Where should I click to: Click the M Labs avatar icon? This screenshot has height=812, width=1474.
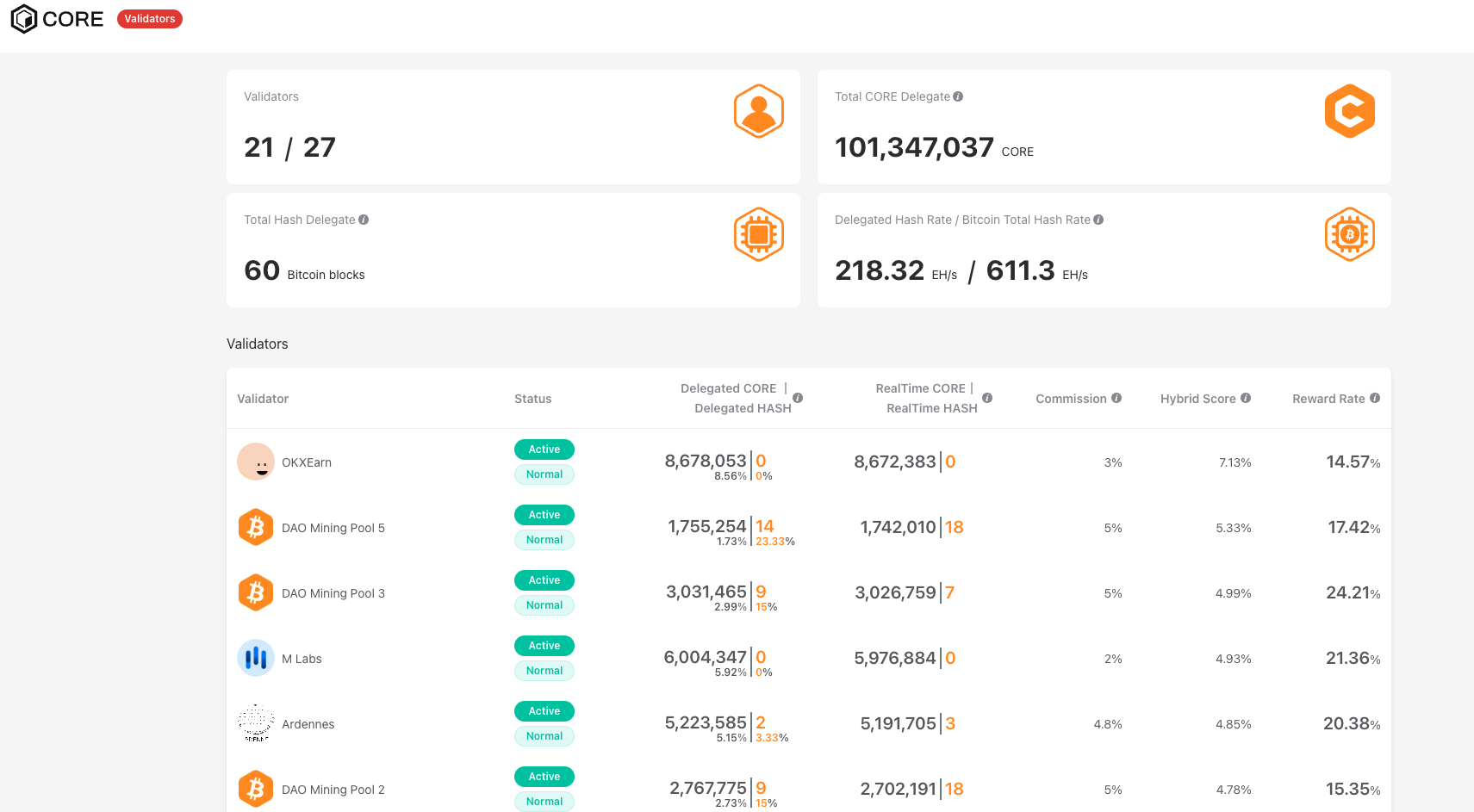[256, 658]
